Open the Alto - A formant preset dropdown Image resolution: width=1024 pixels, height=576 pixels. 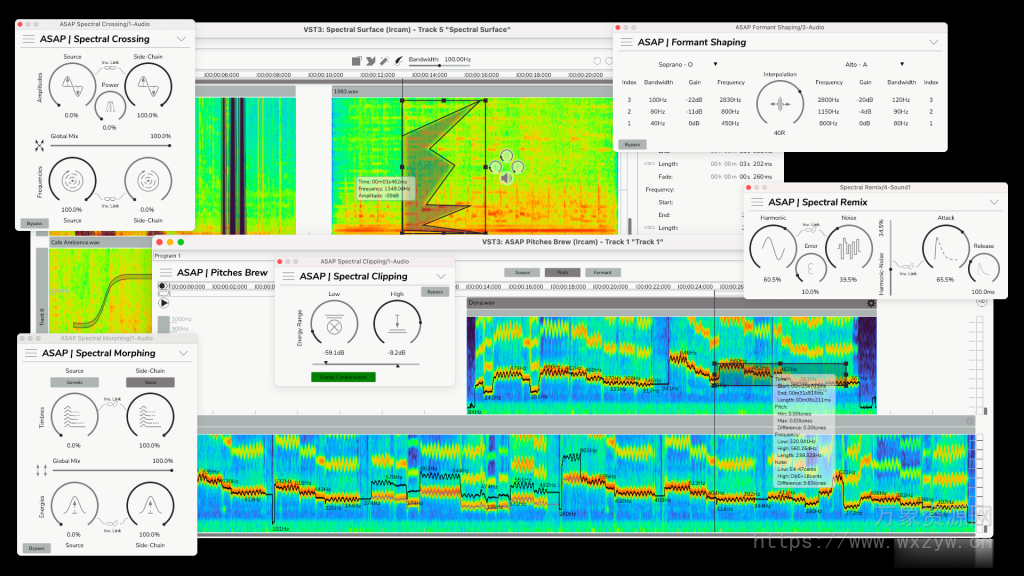(x=901, y=64)
